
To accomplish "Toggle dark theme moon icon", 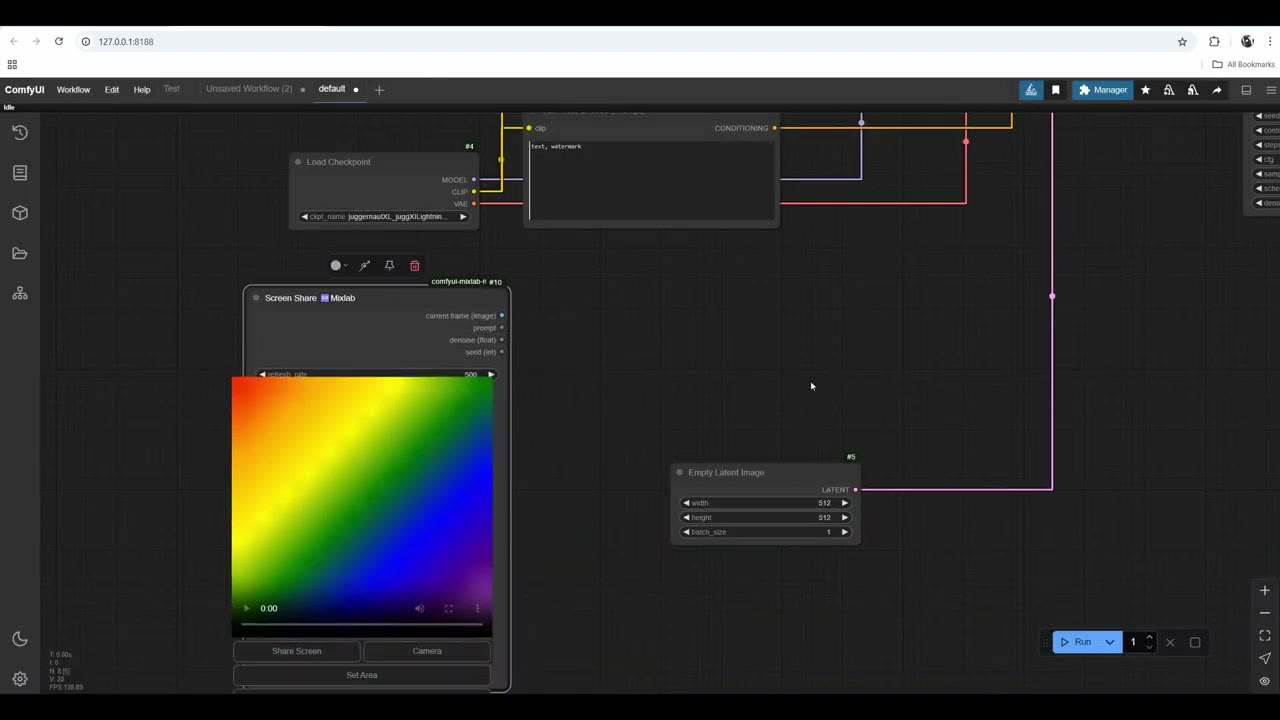I will pyautogui.click(x=20, y=639).
